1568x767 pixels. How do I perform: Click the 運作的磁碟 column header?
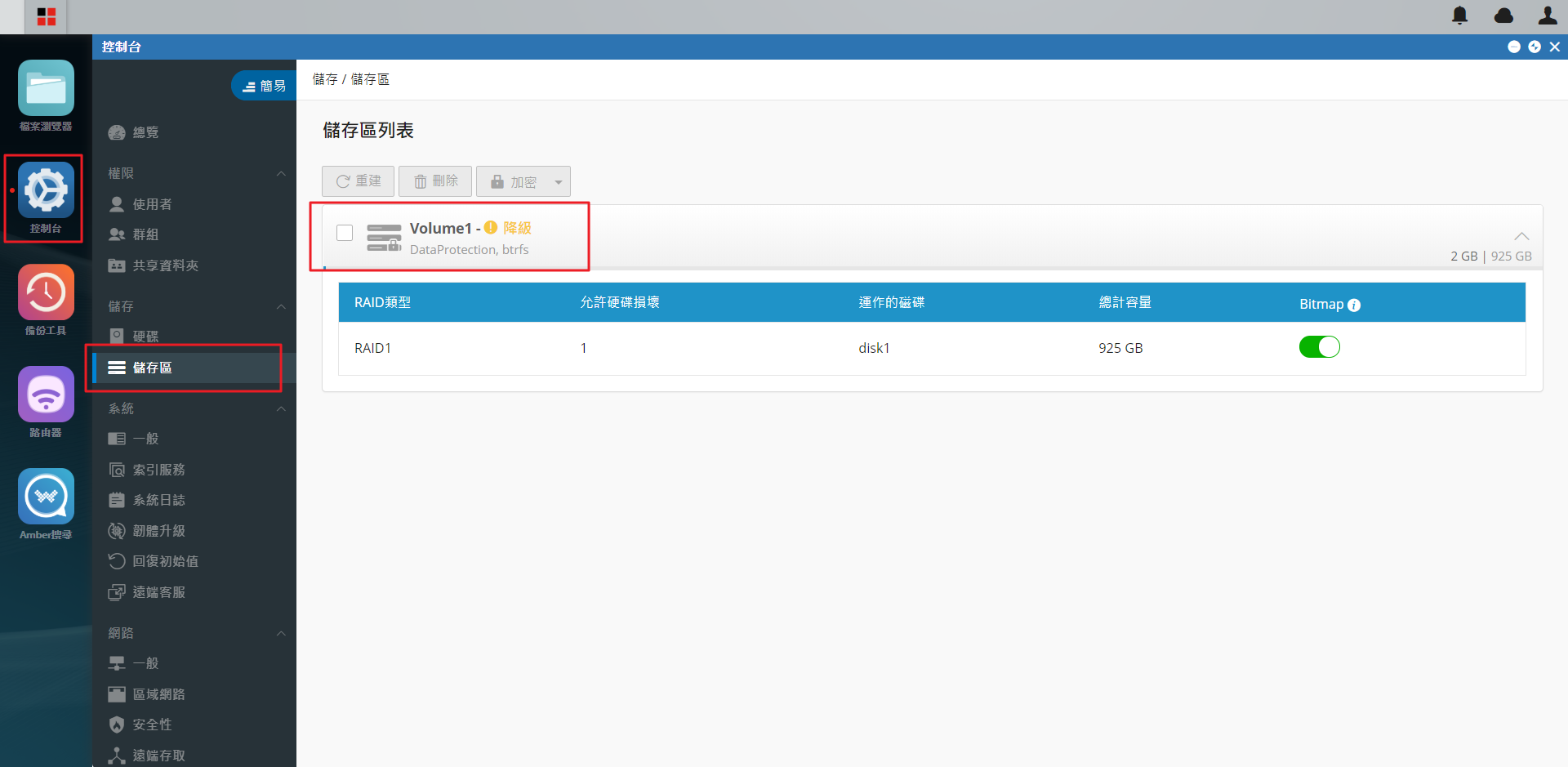point(891,302)
